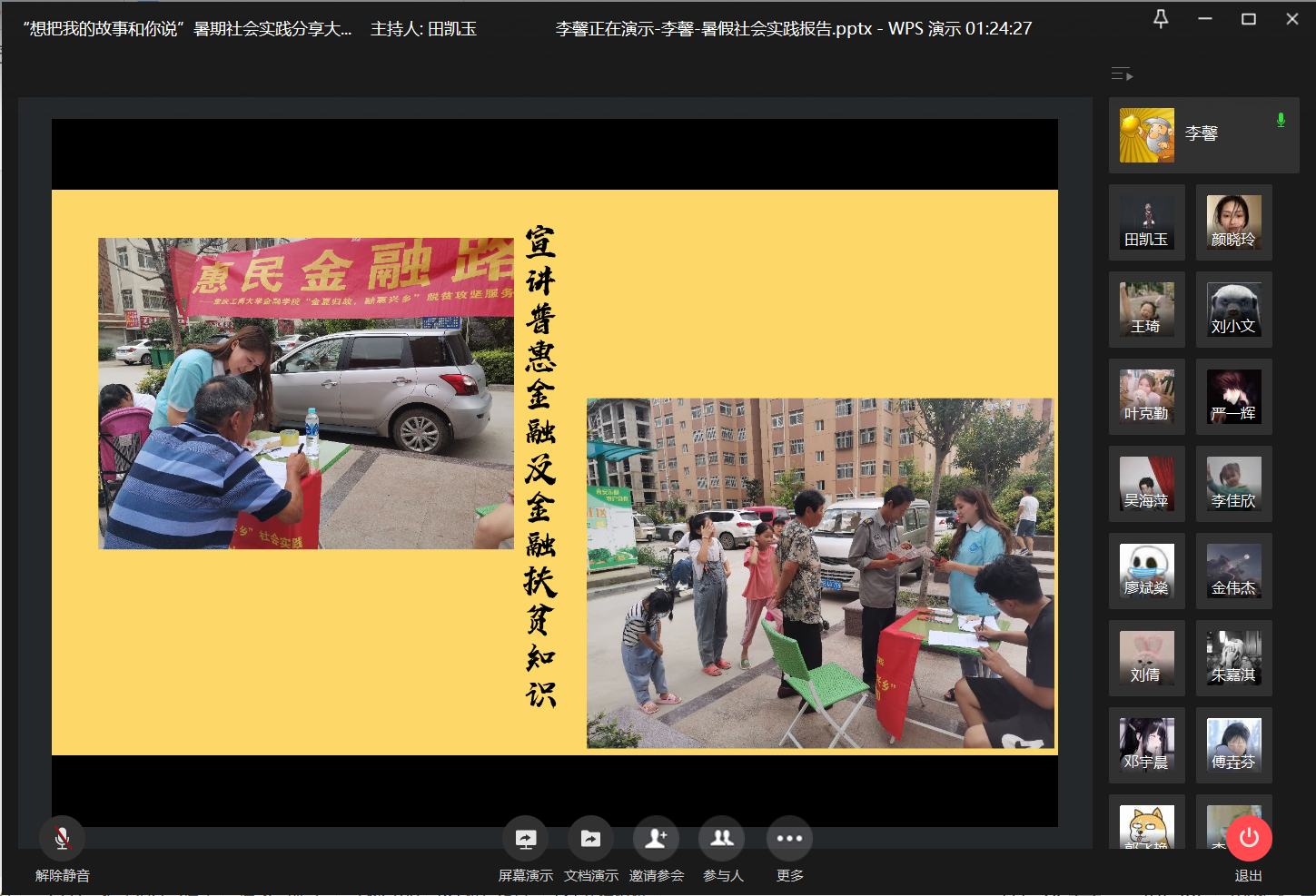Select 田凯玉 participant thumbnail
This screenshot has width=1316, height=896.
point(1146,222)
